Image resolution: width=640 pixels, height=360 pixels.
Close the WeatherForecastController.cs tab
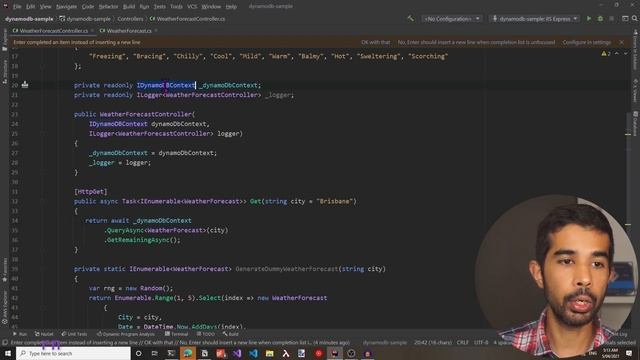(x=92, y=31)
